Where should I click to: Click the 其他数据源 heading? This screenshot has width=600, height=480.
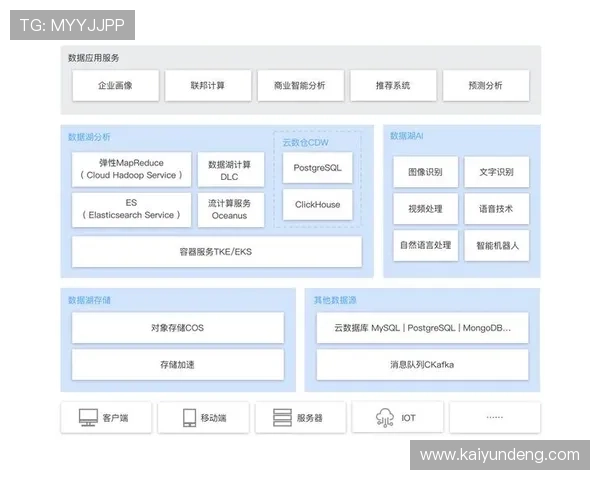click(335, 300)
